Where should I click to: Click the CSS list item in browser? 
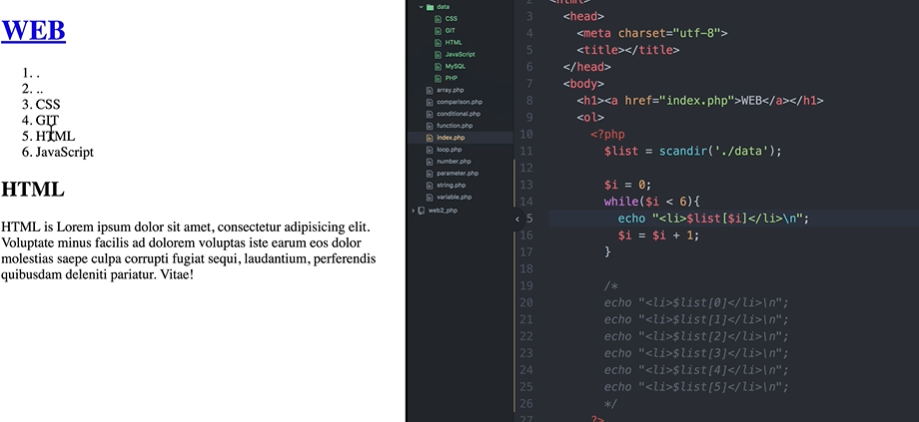(x=47, y=104)
